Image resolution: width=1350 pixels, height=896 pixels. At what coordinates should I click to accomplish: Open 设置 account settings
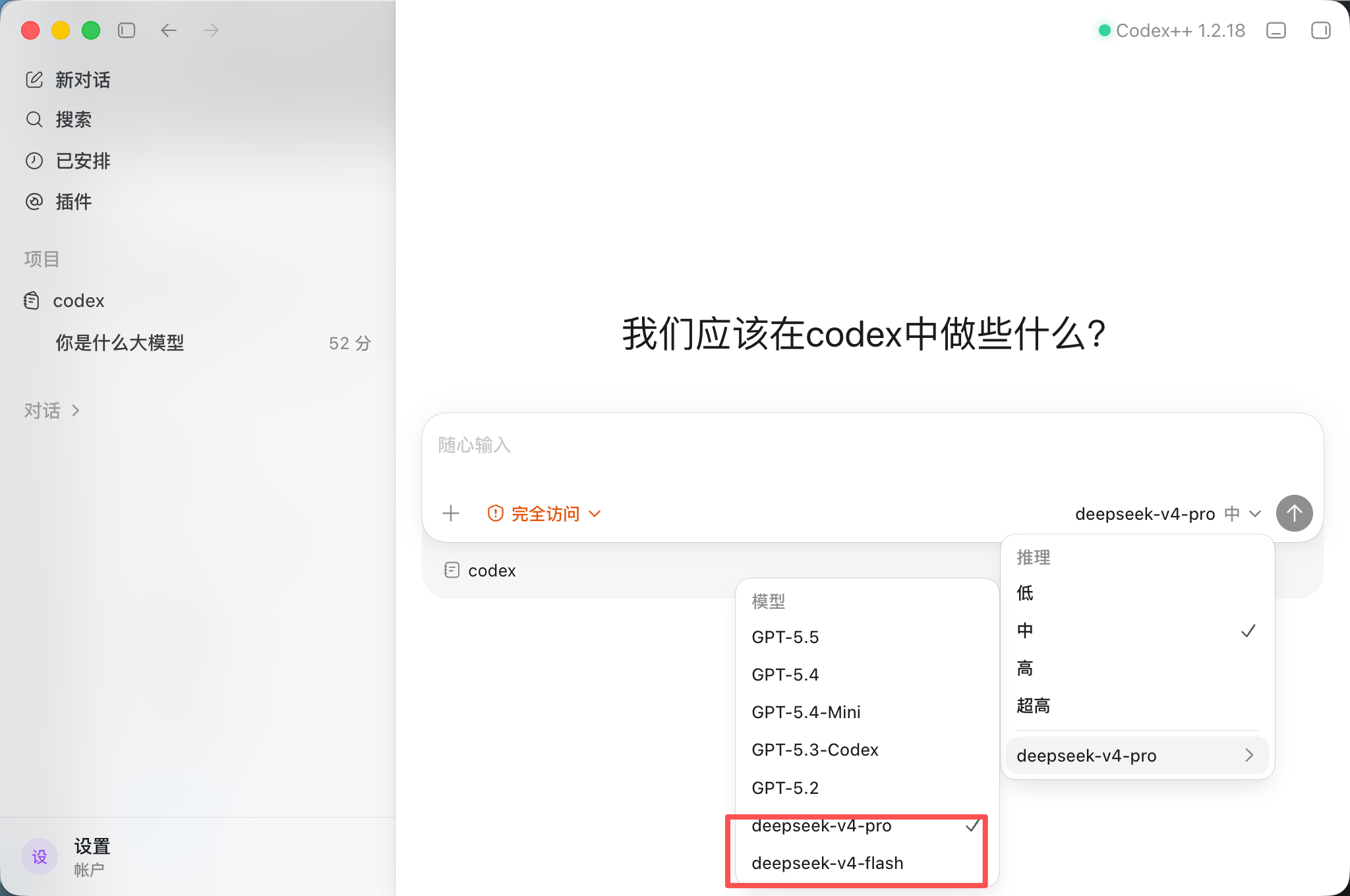(x=91, y=856)
